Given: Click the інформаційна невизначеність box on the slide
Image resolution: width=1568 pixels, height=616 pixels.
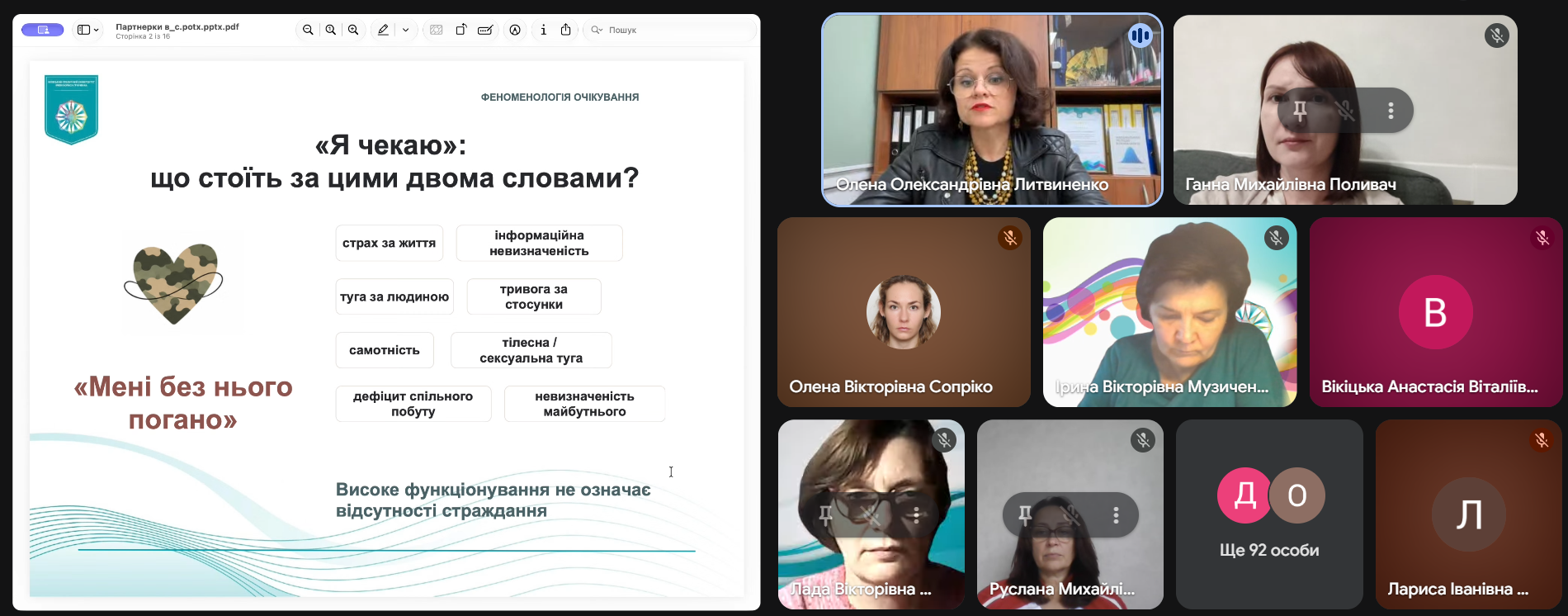Looking at the screenshot, I should 539,243.
